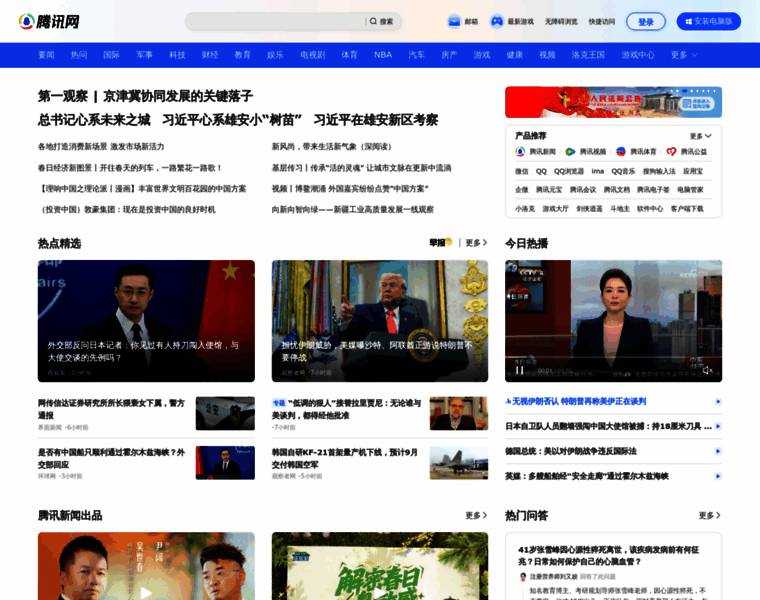Image resolution: width=760 pixels, height=600 pixels.
Task: Open 腾讯新闻 product icon
Action: click(520, 152)
